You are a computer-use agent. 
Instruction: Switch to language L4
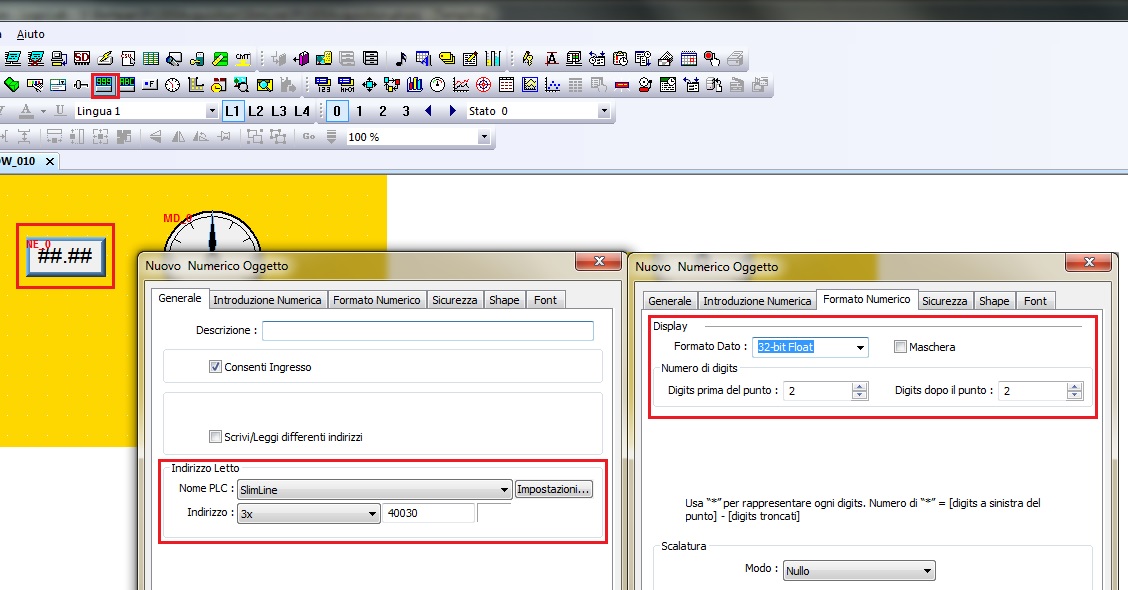click(302, 111)
